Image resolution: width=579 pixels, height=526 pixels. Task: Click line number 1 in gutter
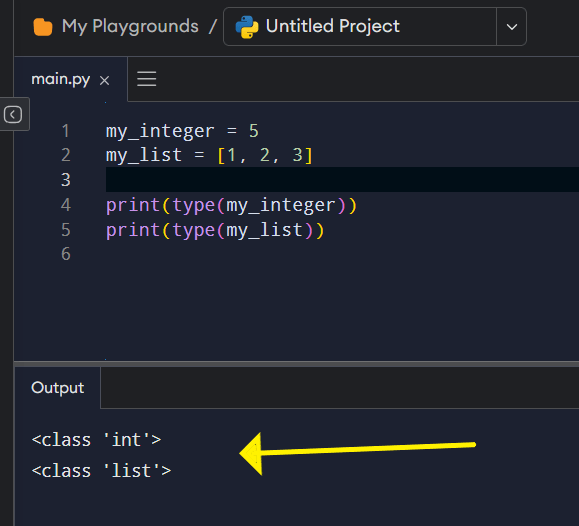[66, 131]
